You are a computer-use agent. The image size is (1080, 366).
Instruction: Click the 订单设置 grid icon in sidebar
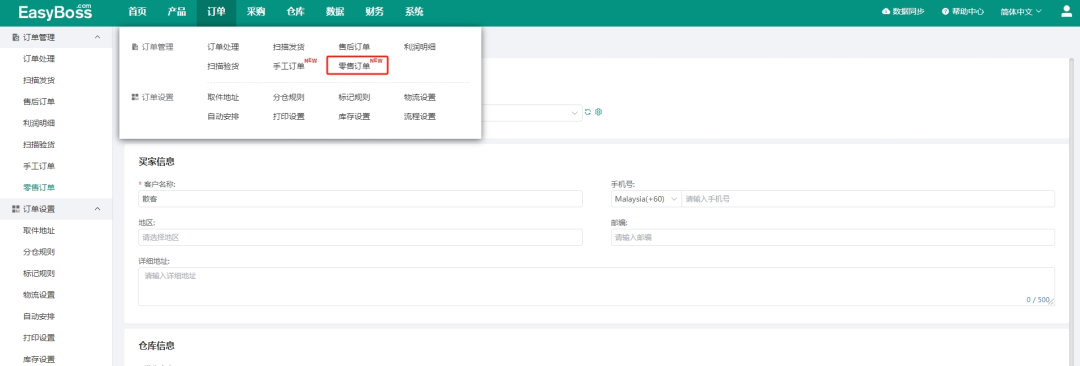(x=16, y=209)
